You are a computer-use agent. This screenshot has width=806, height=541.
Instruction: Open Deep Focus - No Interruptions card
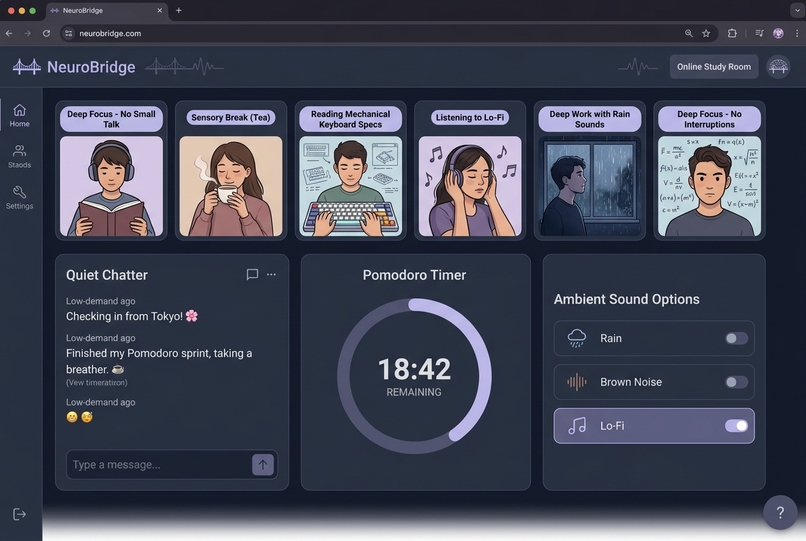click(709, 171)
